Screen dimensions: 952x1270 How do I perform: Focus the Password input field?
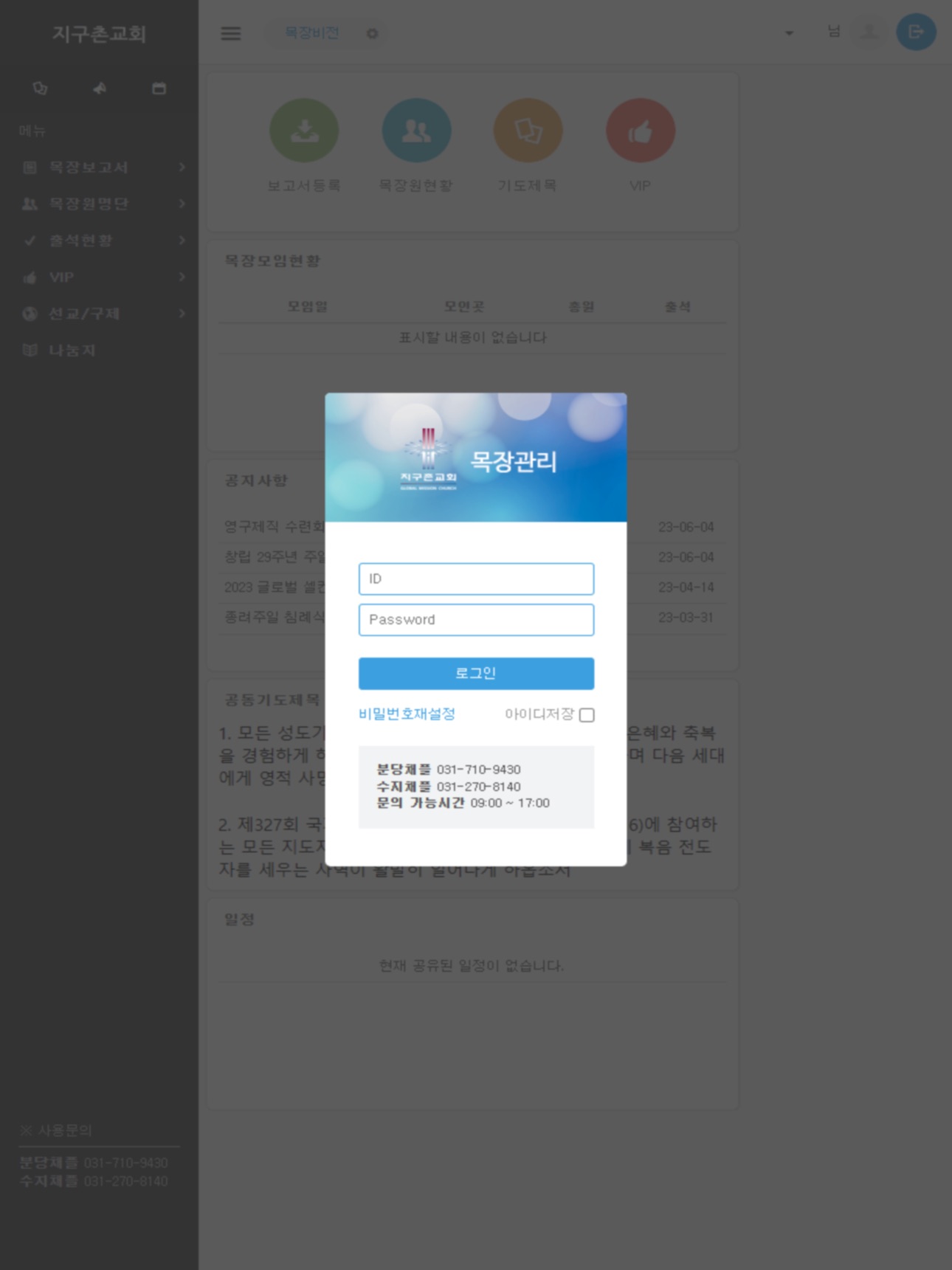click(x=476, y=620)
